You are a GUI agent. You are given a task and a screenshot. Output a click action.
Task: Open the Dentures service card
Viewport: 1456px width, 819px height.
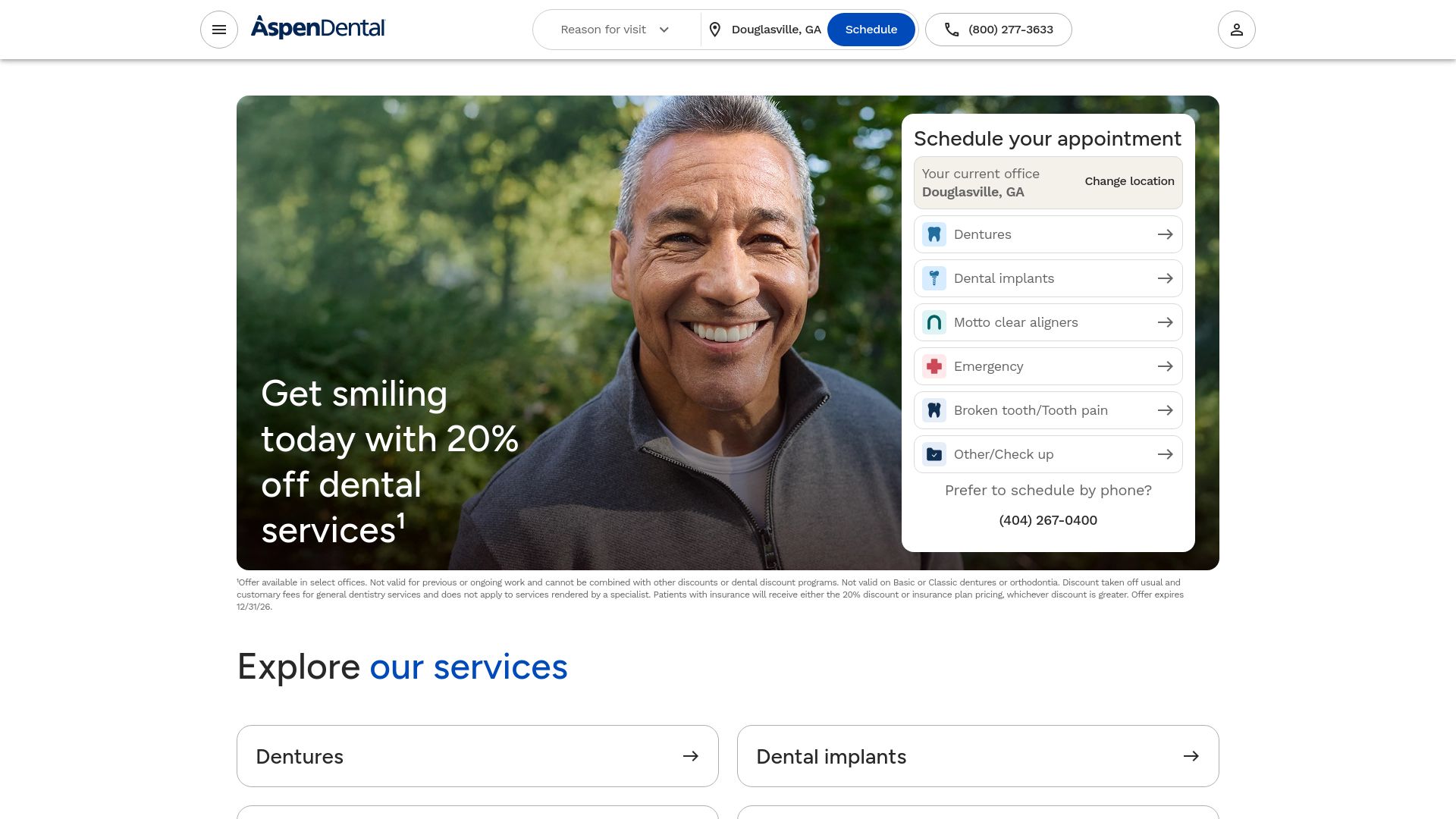pos(478,756)
